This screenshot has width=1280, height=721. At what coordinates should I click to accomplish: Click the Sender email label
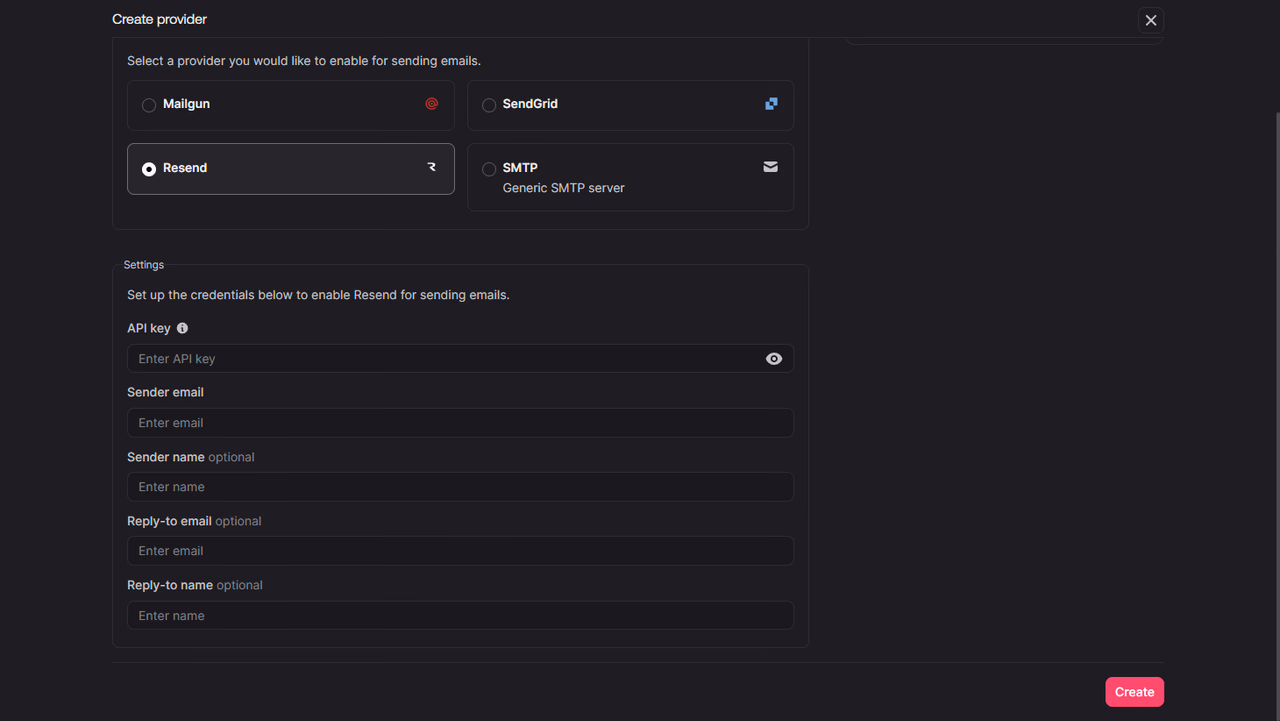165,392
